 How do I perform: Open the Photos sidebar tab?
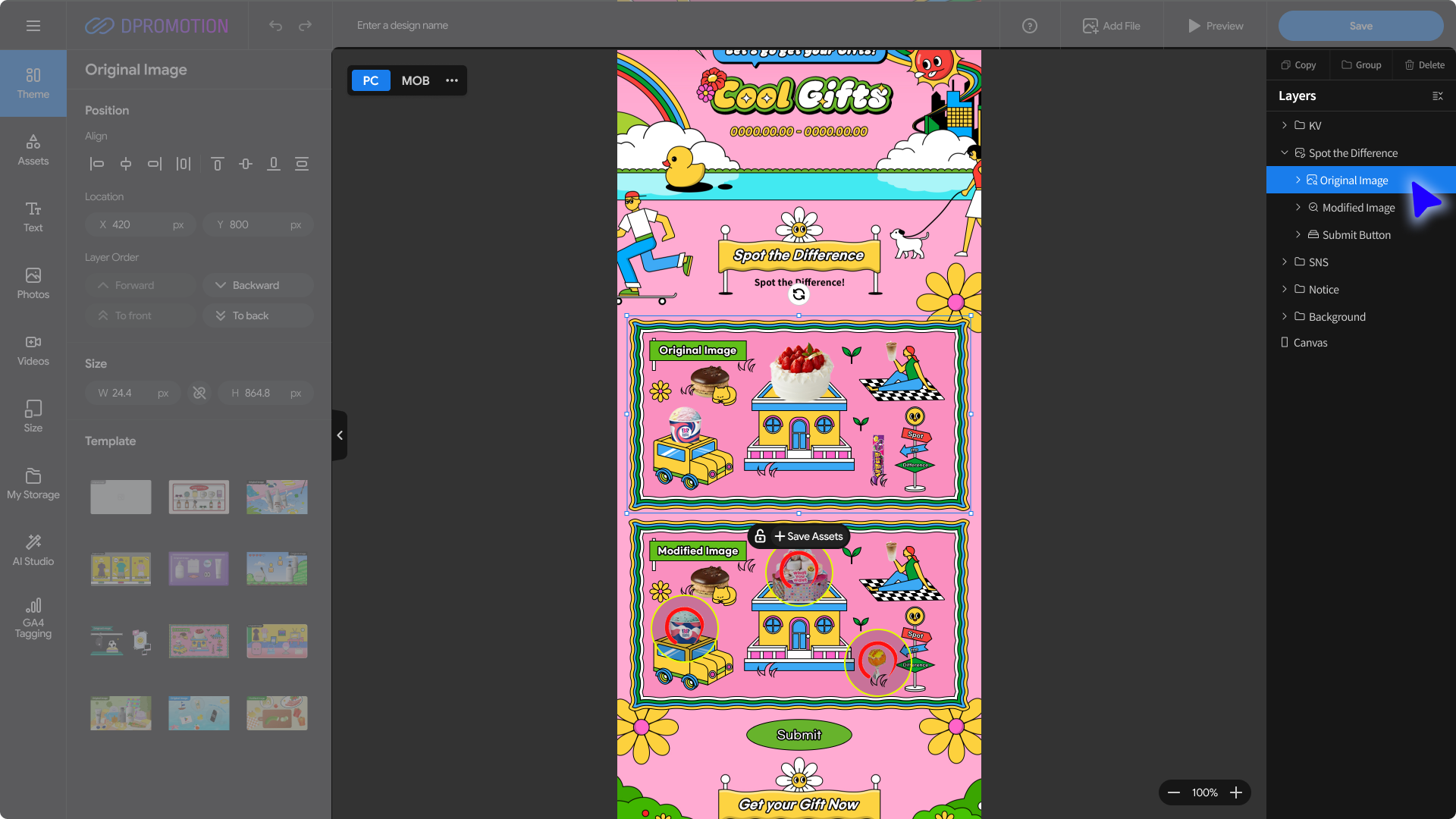33,283
